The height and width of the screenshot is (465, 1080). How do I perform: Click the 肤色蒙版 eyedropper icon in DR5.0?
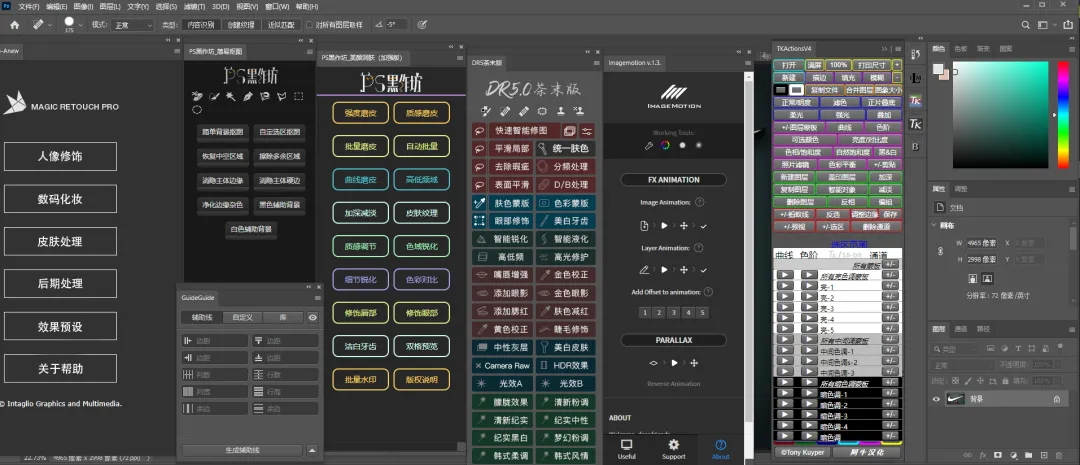(x=479, y=203)
